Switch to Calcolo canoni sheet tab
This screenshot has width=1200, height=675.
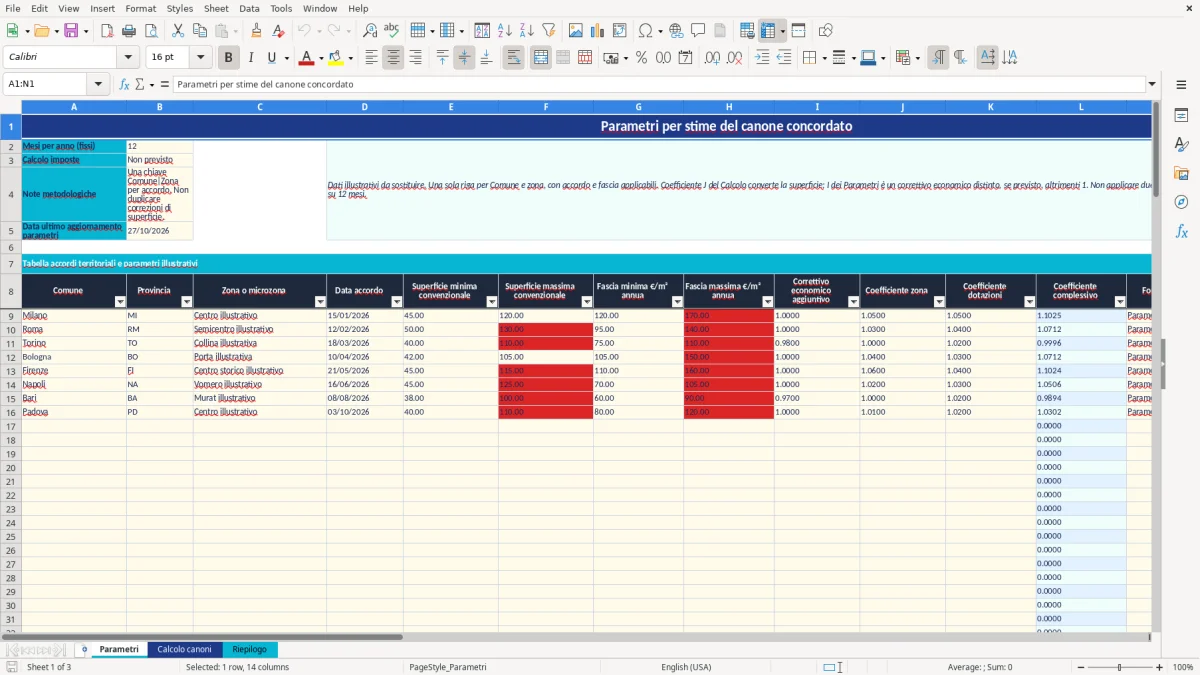click(x=184, y=650)
